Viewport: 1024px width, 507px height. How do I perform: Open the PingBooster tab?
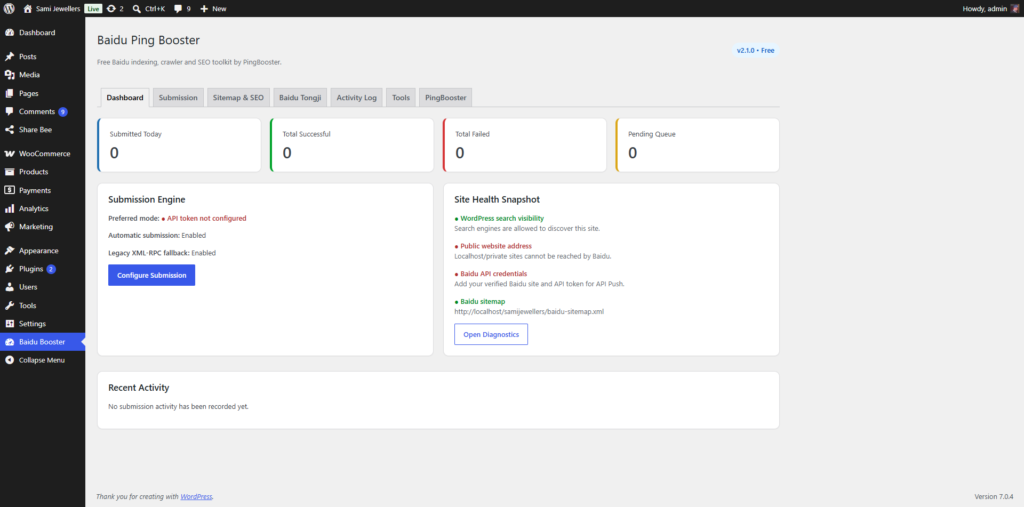click(x=445, y=97)
